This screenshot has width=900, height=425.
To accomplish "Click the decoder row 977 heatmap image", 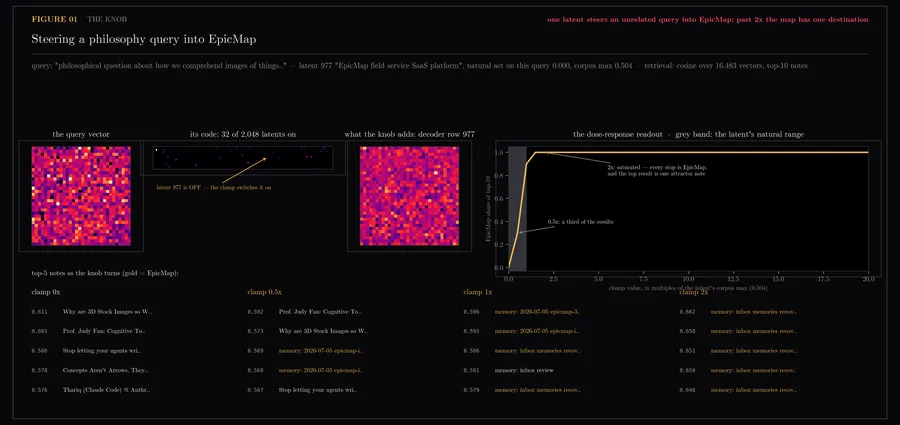I will pyautogui.click(x=409, y=196).
